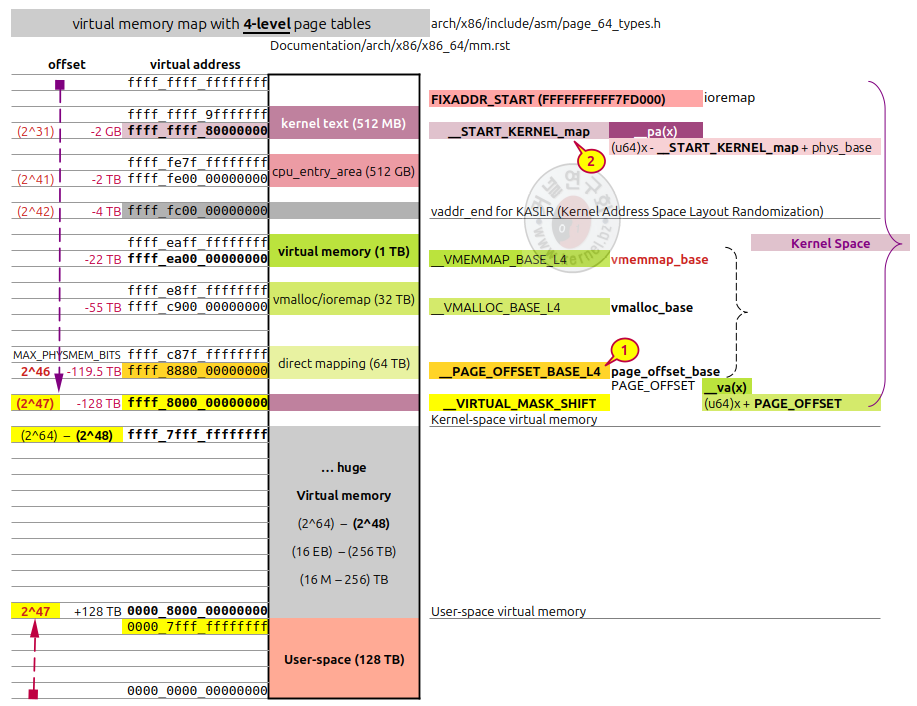Click the 'virtual memory (1 TB)' green block

point(344,251)
